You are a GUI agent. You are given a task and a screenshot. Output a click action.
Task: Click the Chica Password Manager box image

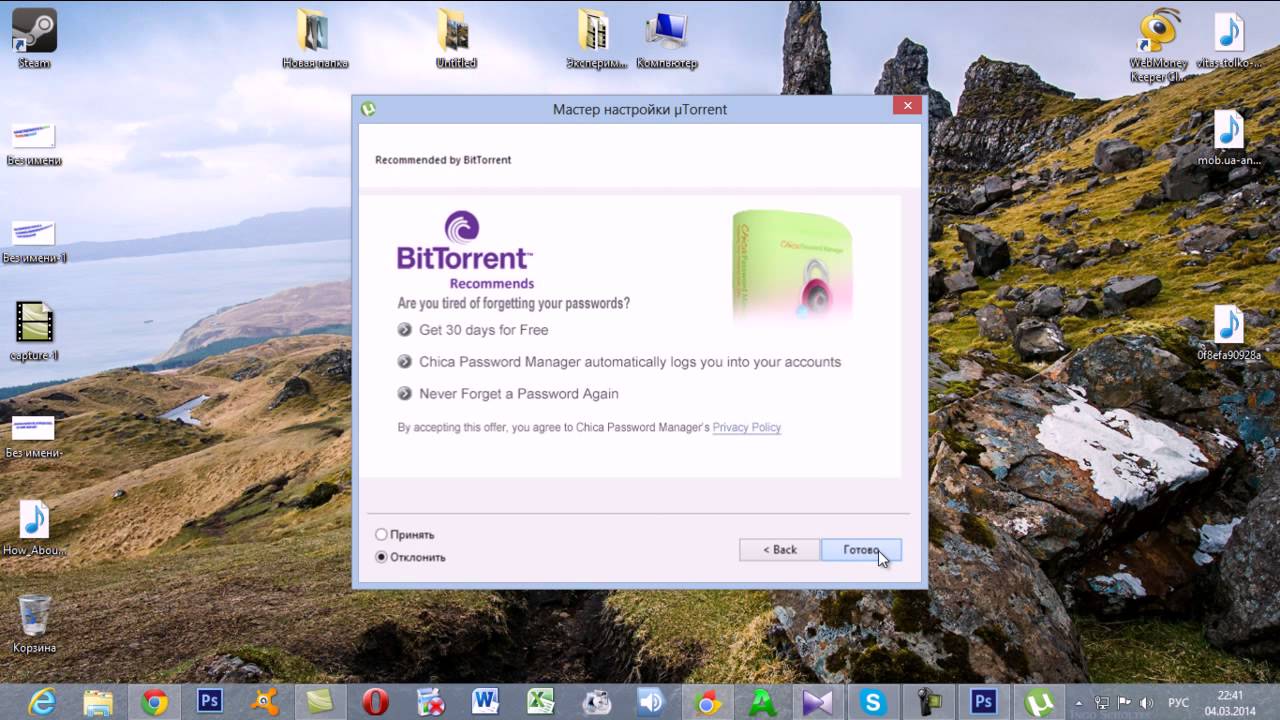pos(793,266)
